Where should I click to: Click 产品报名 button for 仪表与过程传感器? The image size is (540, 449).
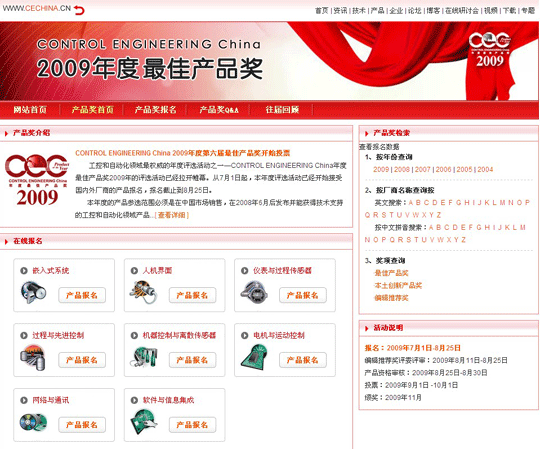pyautogui.click(x=303, y=295)
